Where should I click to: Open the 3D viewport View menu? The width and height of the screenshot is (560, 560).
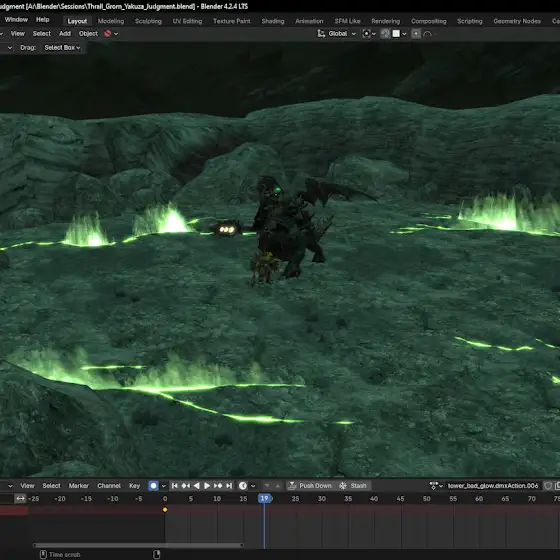point(18,34)
